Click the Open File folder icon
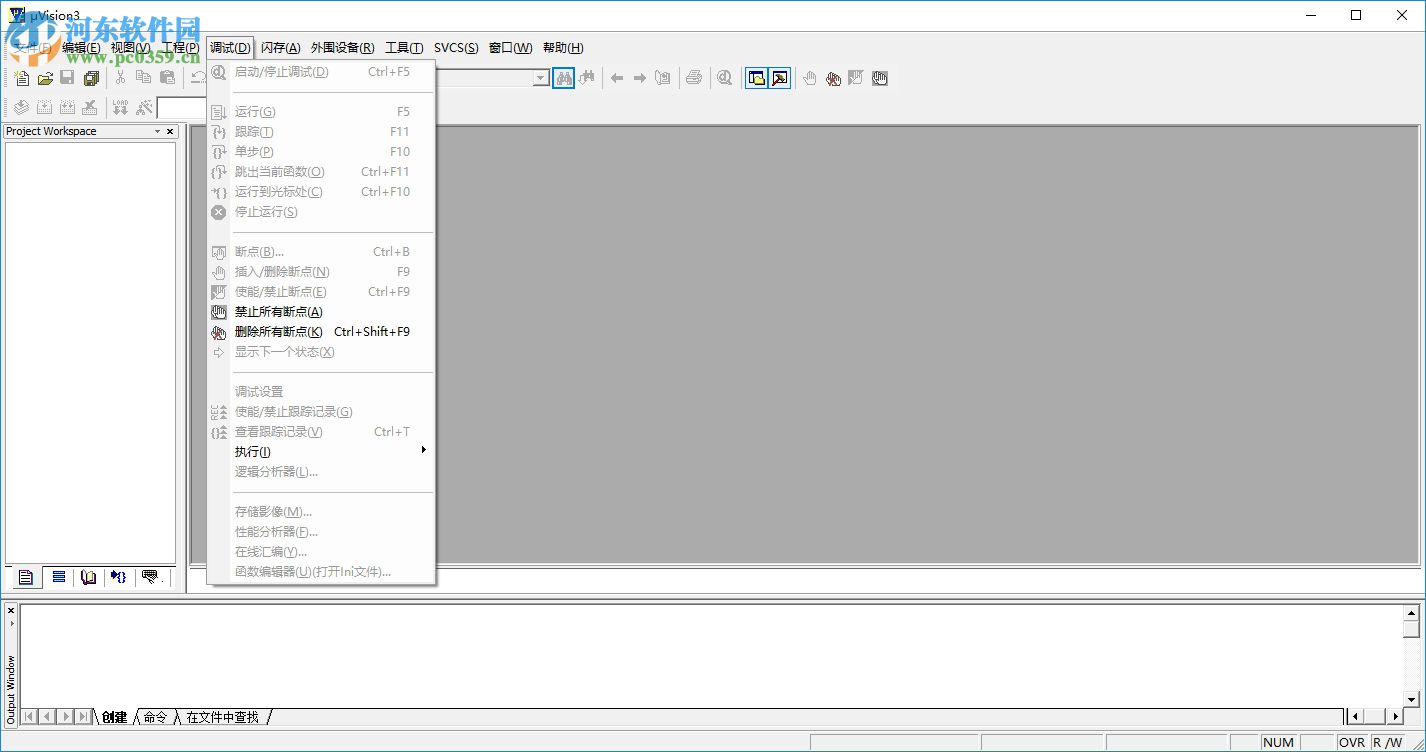1426x752 pixels. 45,78
